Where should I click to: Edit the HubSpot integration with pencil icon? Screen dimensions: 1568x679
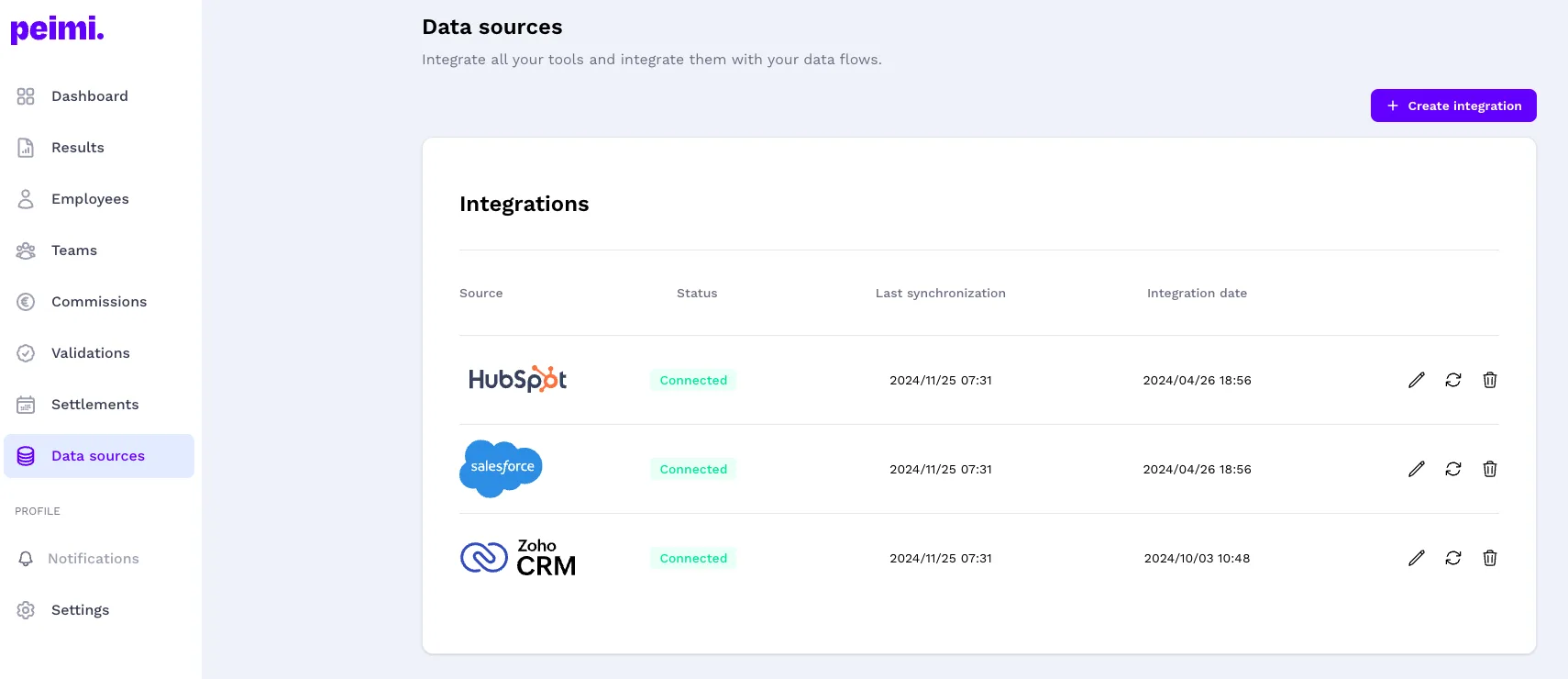click(x=1417, y=380)
